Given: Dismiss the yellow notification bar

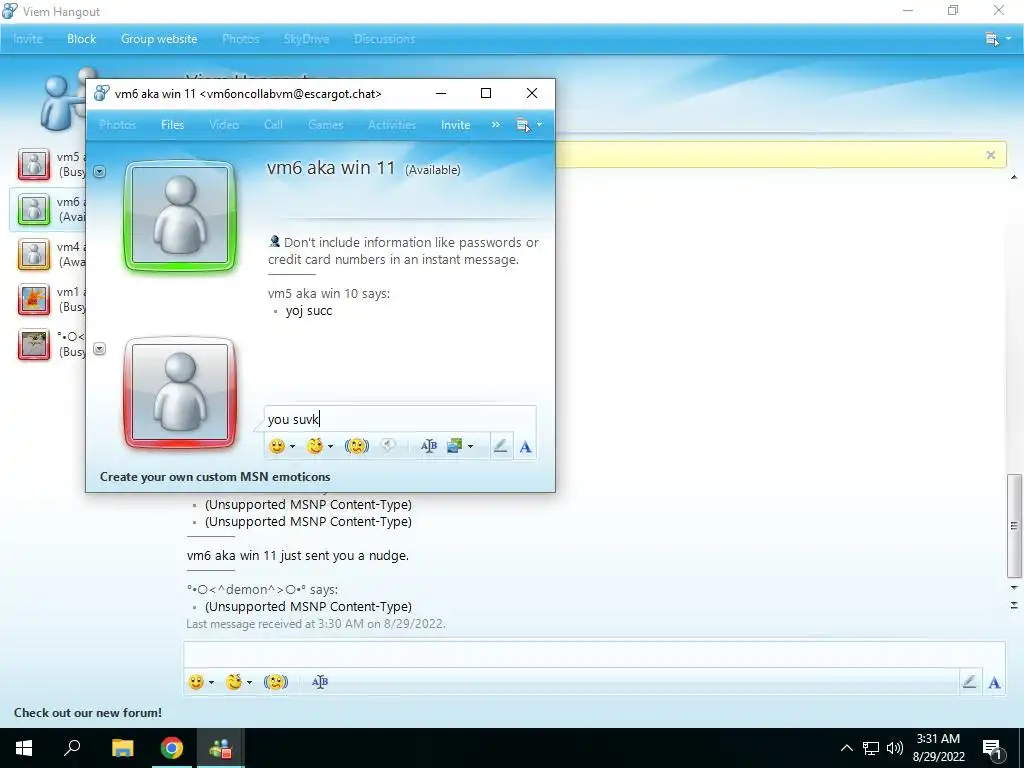Looking at the screenshot, I should 991,155.
